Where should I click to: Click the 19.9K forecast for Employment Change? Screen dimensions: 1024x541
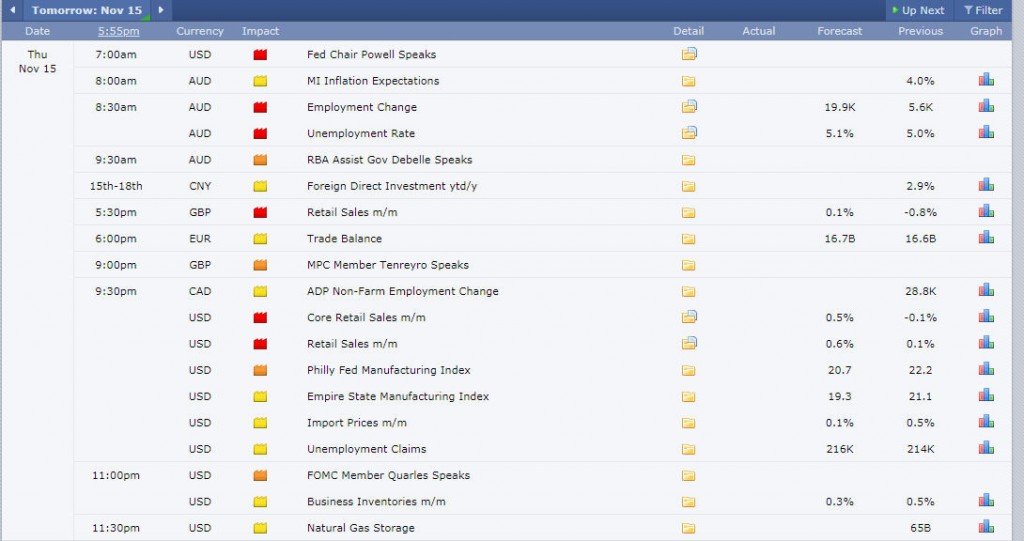pos(839,107)
